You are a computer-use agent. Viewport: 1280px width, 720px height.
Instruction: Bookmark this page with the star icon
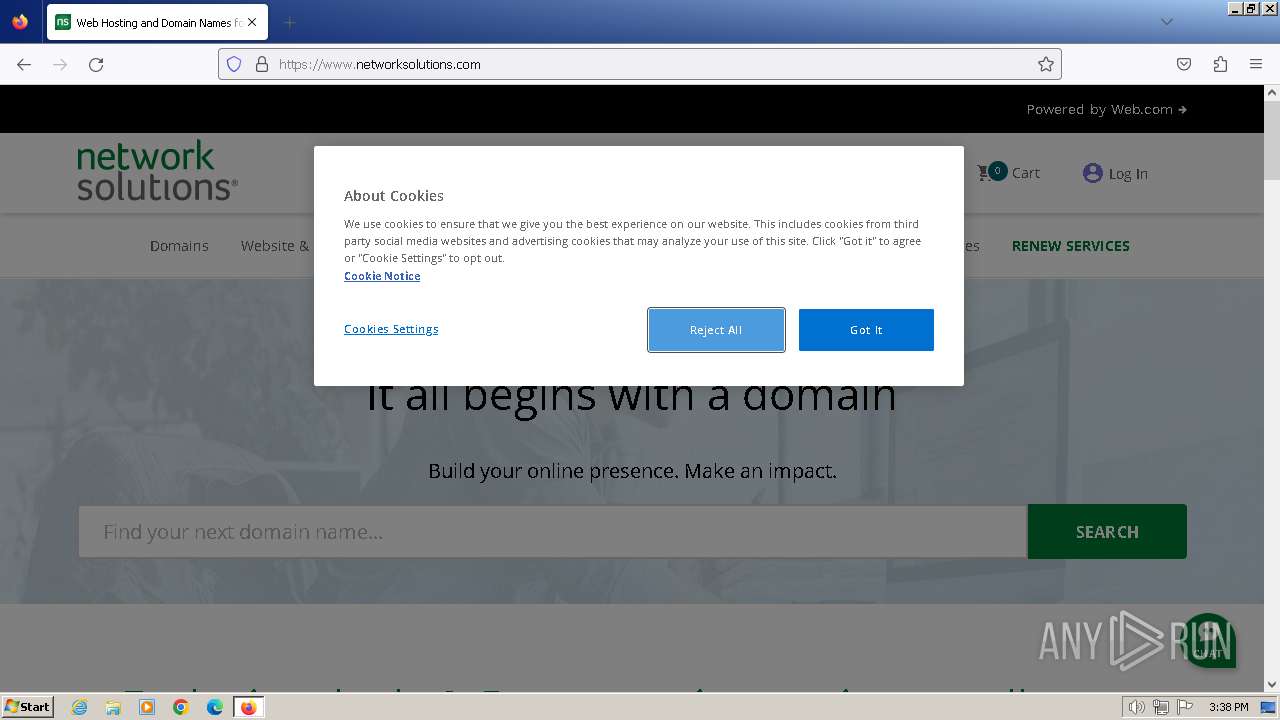(1046, 64)
